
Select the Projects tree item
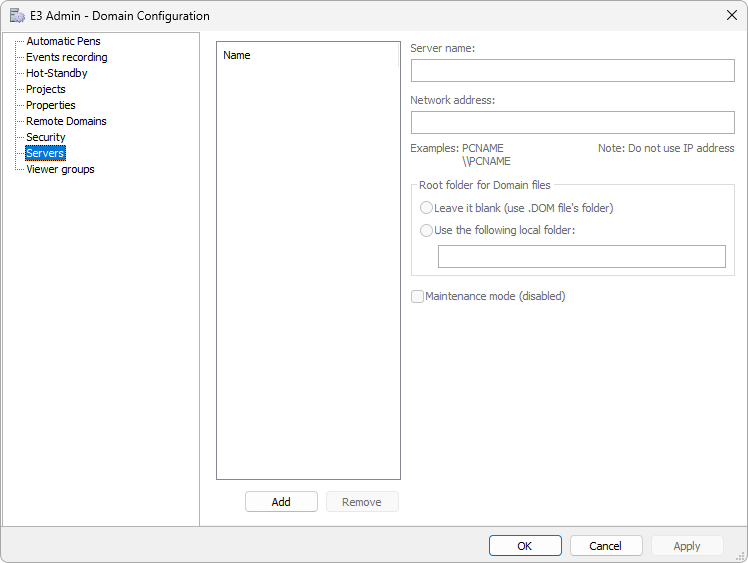45,89
